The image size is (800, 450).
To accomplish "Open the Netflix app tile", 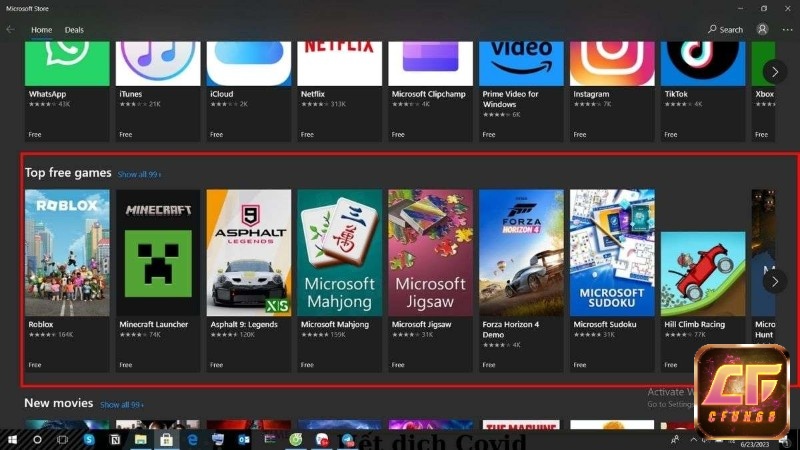I will click(x=339, y=91).
